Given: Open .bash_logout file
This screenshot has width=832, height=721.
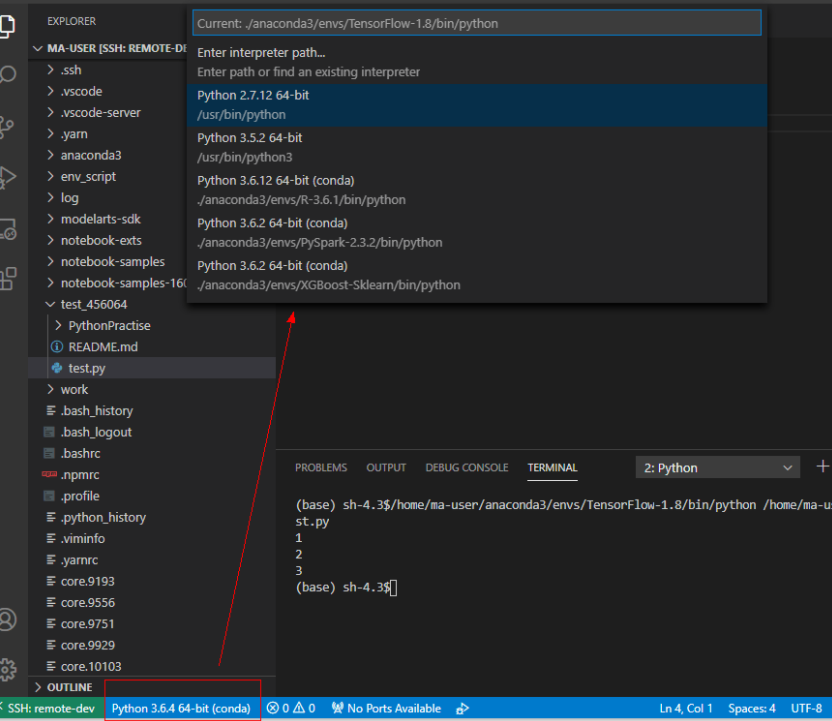Looking at the screenshot, I should point(96,432).
